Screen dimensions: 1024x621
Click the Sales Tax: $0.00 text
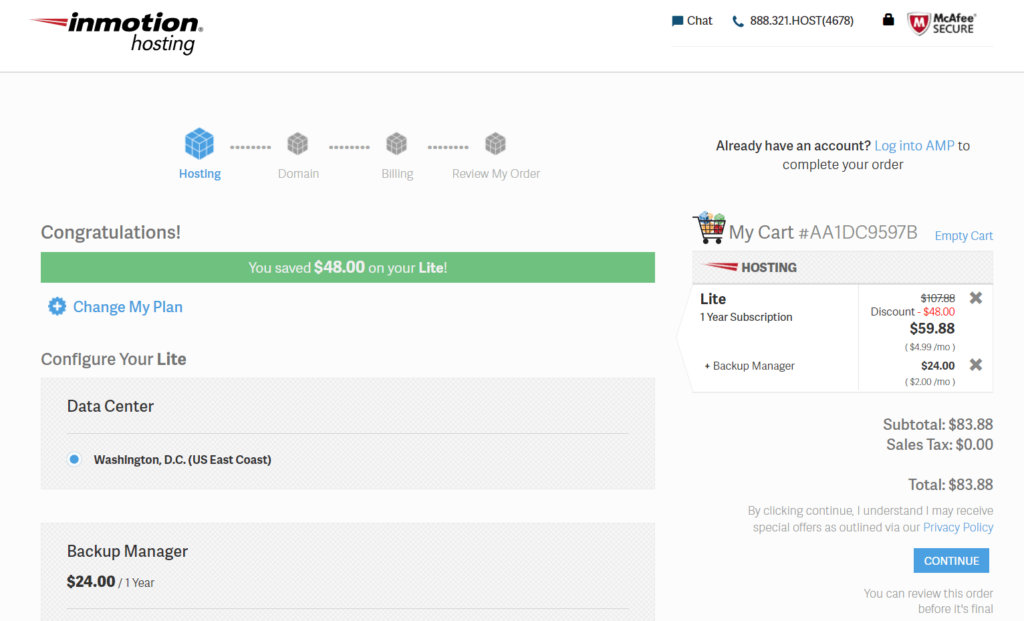[x=940, y=445]
